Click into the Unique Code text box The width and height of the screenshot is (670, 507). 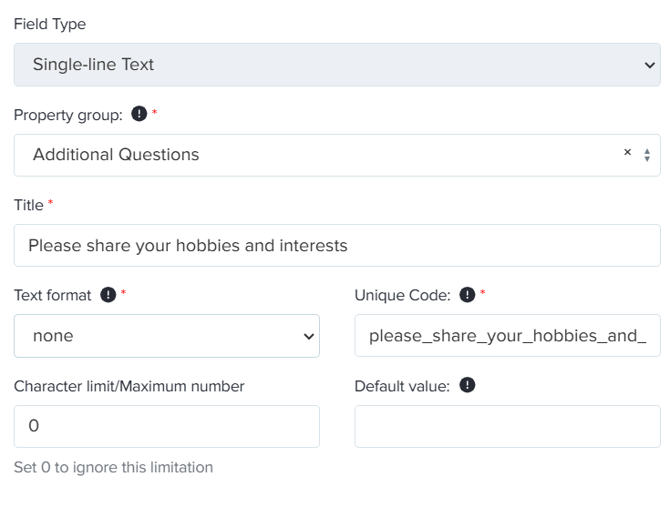click(x=507, y=336)
